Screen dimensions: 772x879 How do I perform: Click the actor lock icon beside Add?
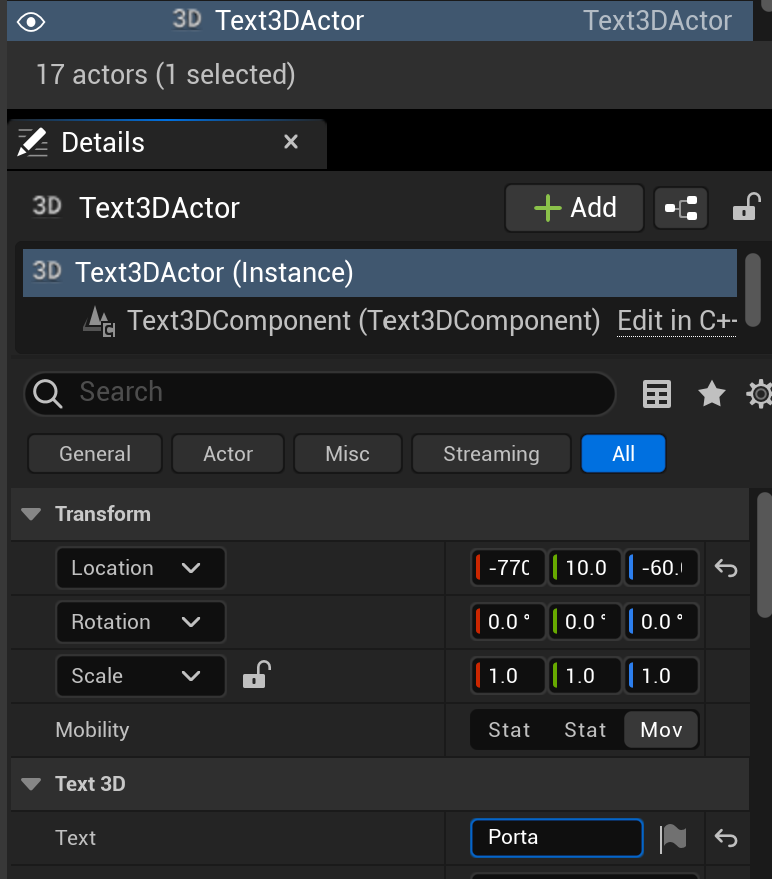(x=745, y=208)
